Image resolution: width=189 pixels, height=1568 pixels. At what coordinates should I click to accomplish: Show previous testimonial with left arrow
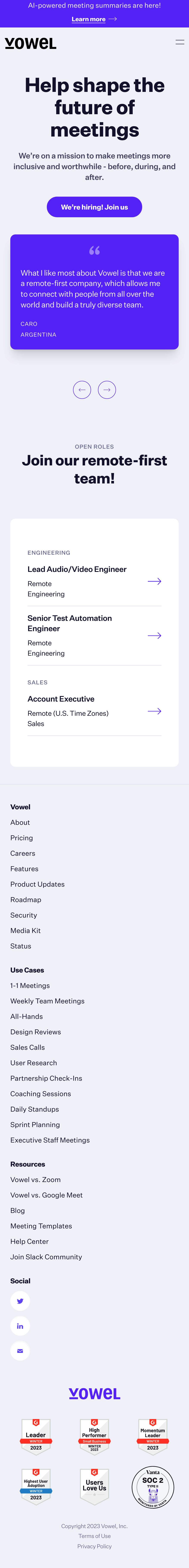click(x=82, y=390)
